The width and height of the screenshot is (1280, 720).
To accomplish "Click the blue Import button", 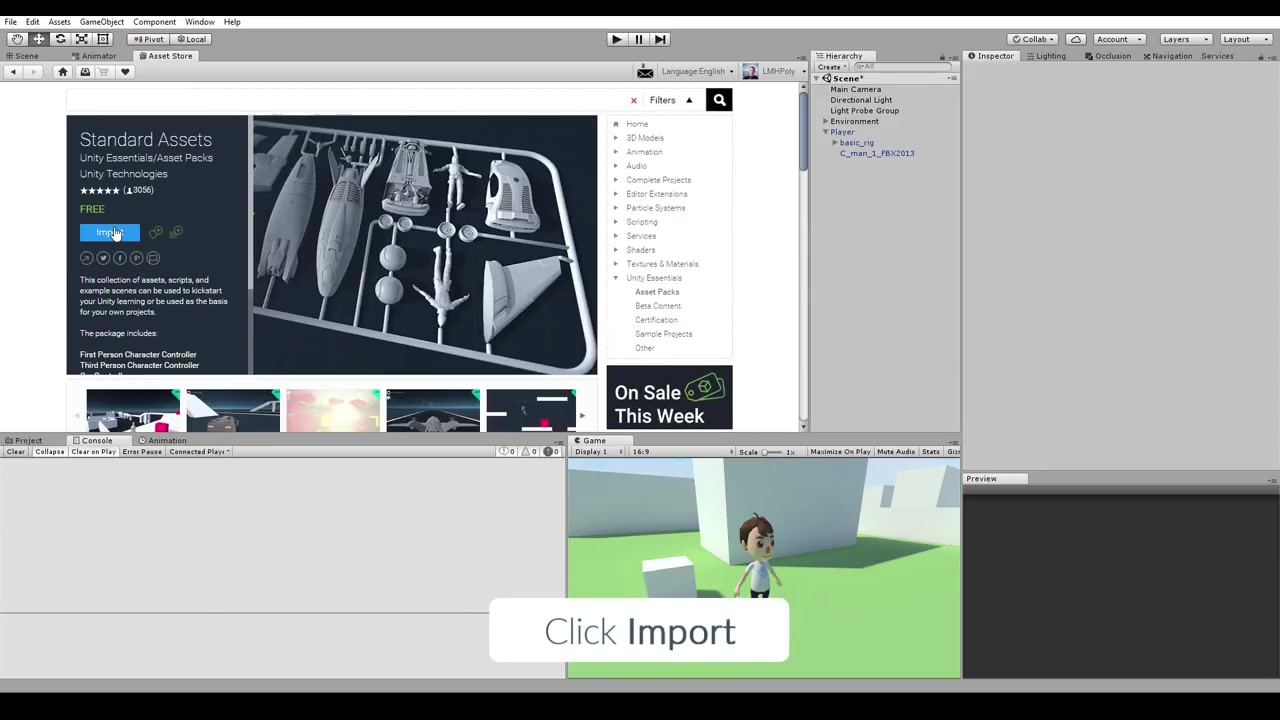I will click(110, 233).
